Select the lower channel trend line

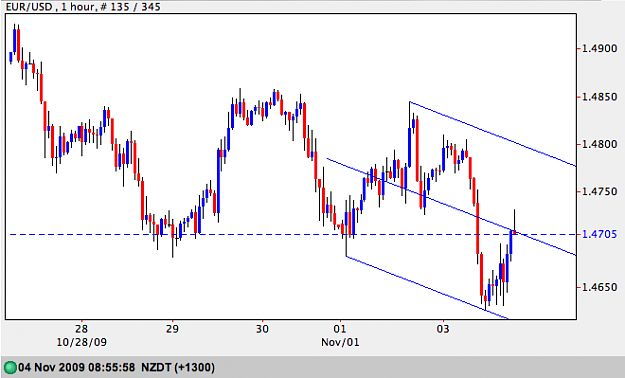(427, 287)
